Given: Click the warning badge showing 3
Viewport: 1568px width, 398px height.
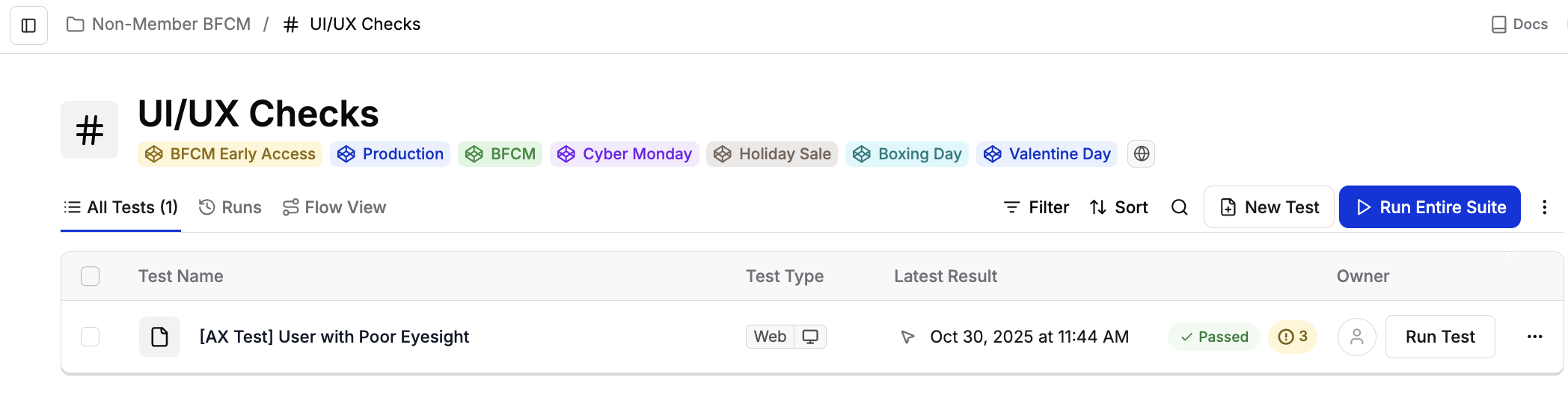Looking at the screenshot, I should click(1293, 337).
